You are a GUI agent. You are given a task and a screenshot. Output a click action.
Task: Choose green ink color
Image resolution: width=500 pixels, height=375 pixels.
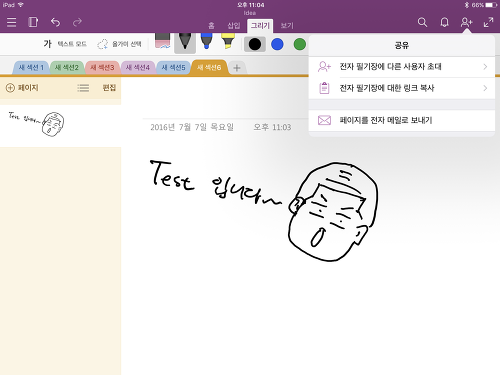pyautogui.click(x=300, y=44)
